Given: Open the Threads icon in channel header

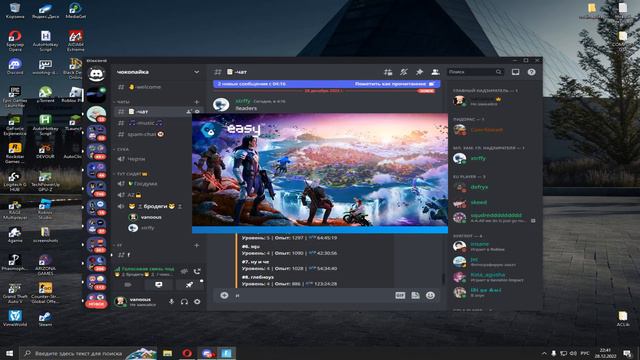Looking at the screenshot, I should pos(388,72).
